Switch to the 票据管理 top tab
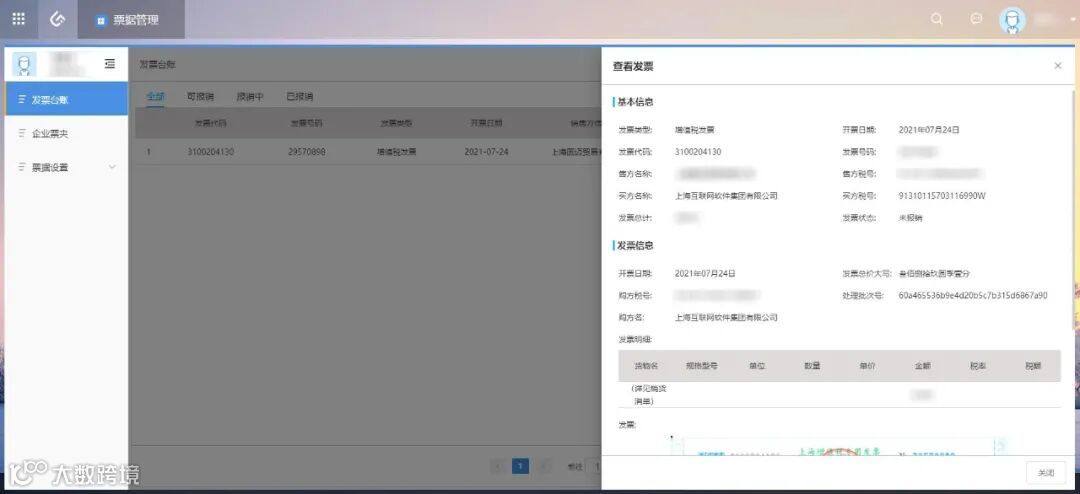Image resolution: width=1080 pixels, height=494 pixels. click(x=130, y=20)
